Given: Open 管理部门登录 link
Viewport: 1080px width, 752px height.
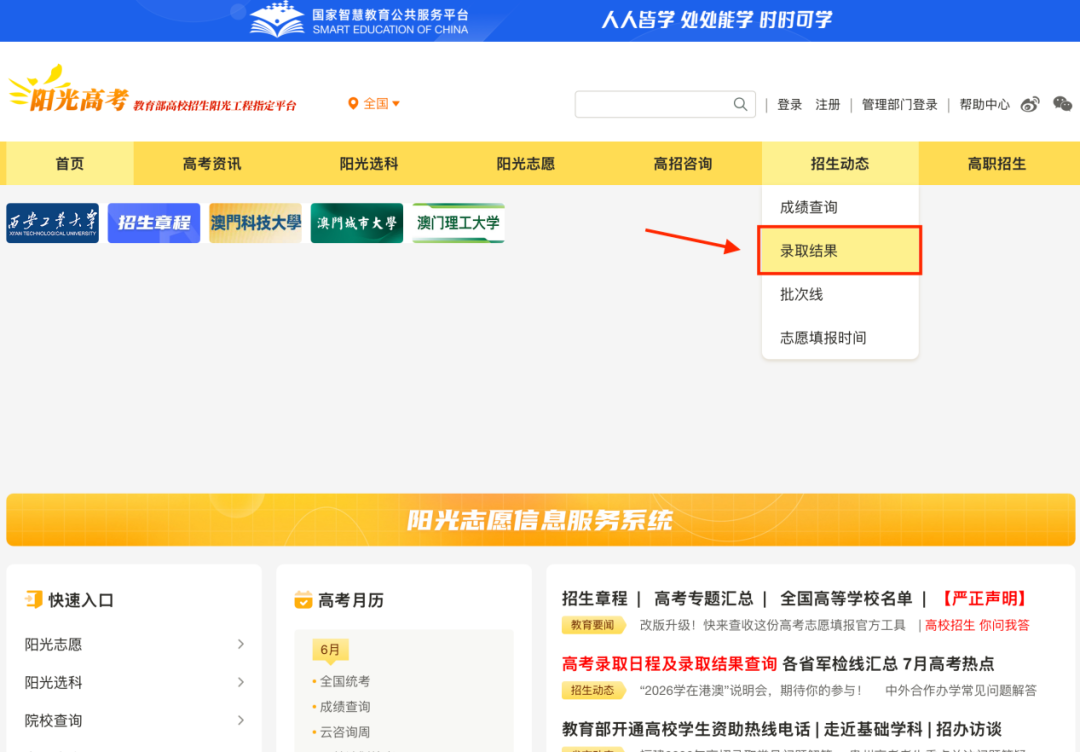Looking at the screenshot, I should 900,105.
